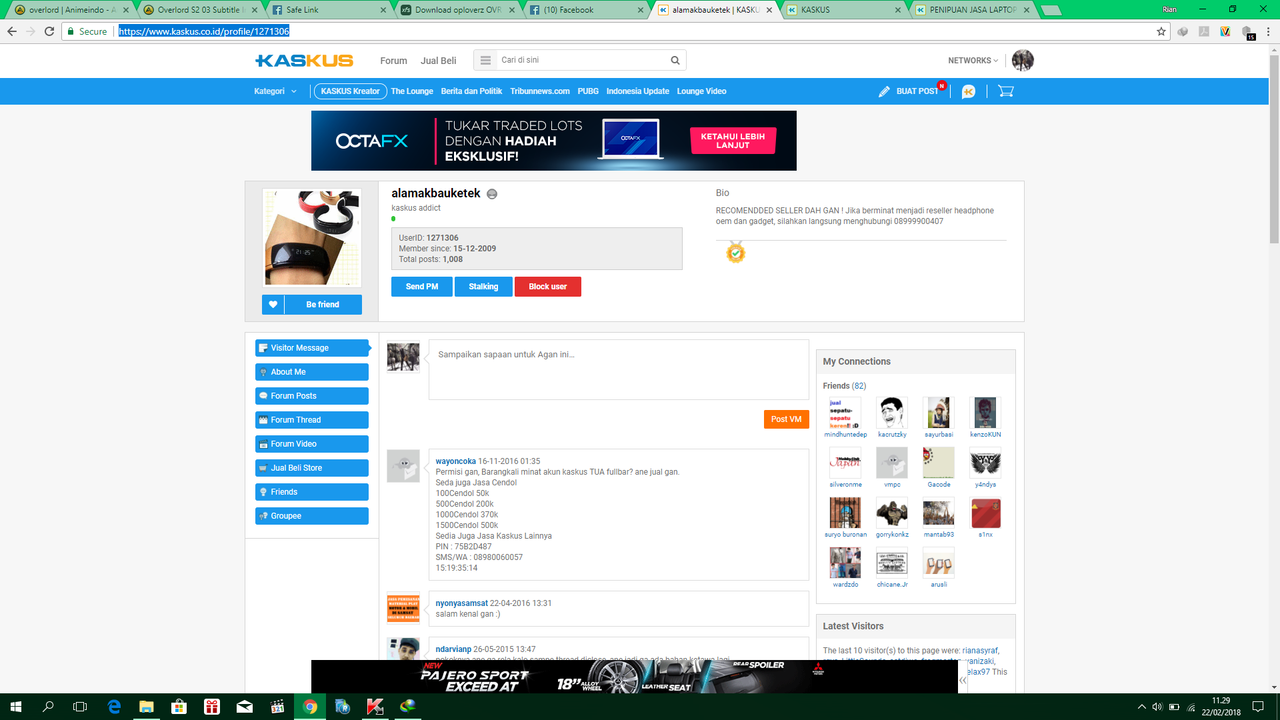
Task: Open friend gorrykonkz's avatar
Action: point(892,513)
